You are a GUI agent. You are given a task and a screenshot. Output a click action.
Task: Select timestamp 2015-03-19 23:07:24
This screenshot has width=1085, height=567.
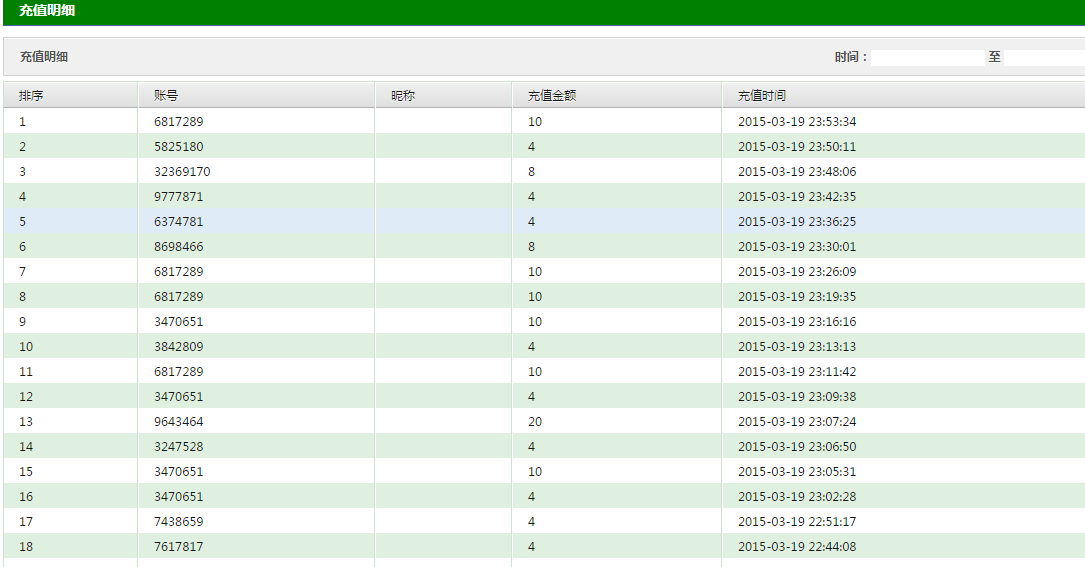pyautogui.click(x=797, y=422)
